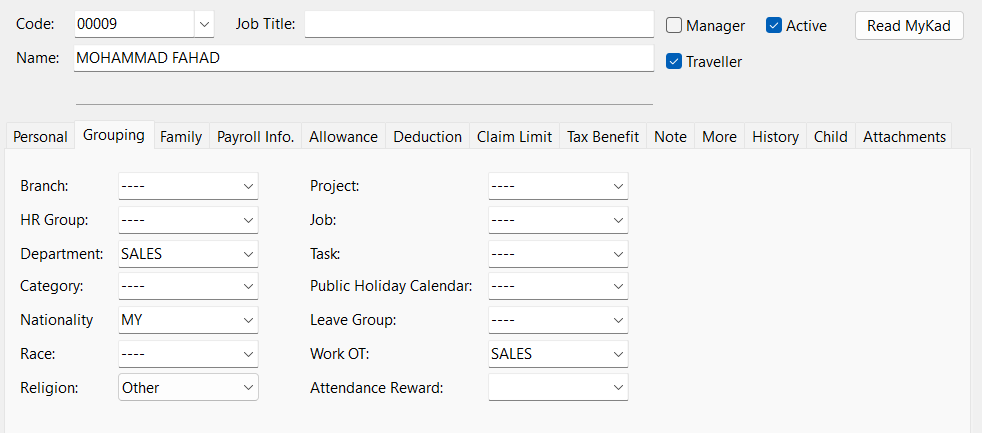Go to the Allowance tab

343,137
